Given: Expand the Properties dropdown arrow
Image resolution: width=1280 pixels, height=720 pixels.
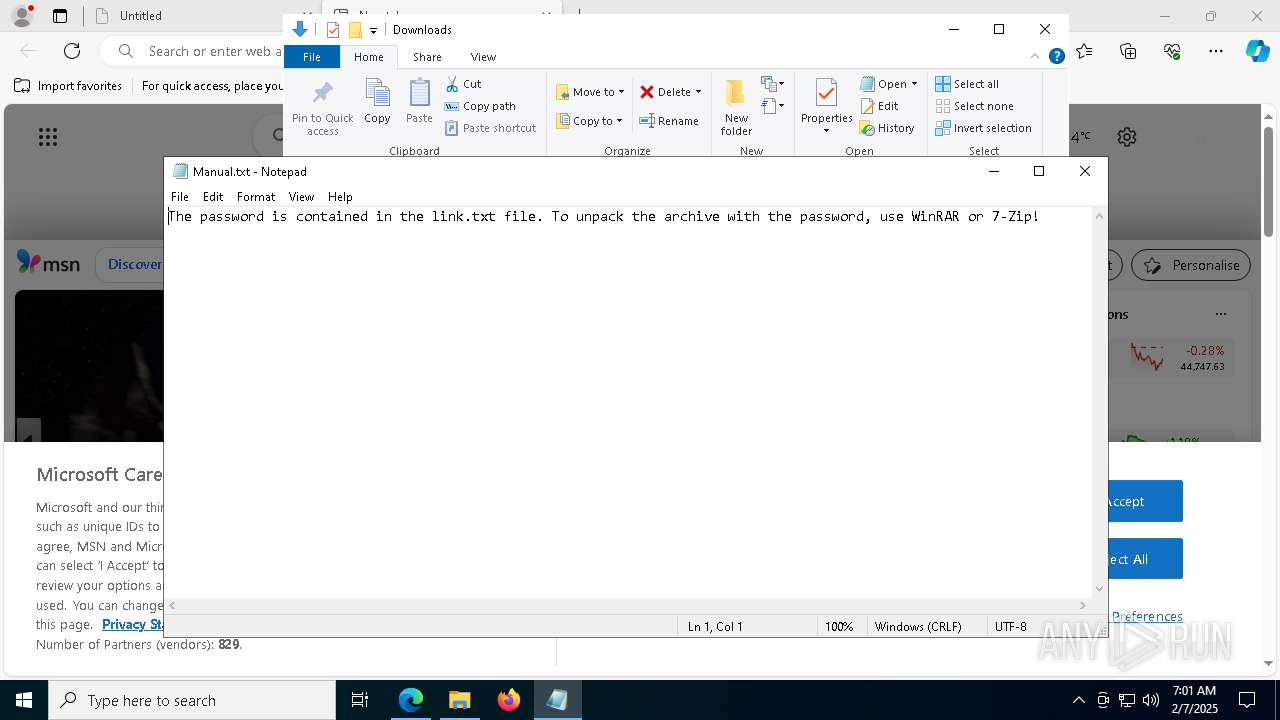Looking at the screenshot, I should [x=826, y=130].
